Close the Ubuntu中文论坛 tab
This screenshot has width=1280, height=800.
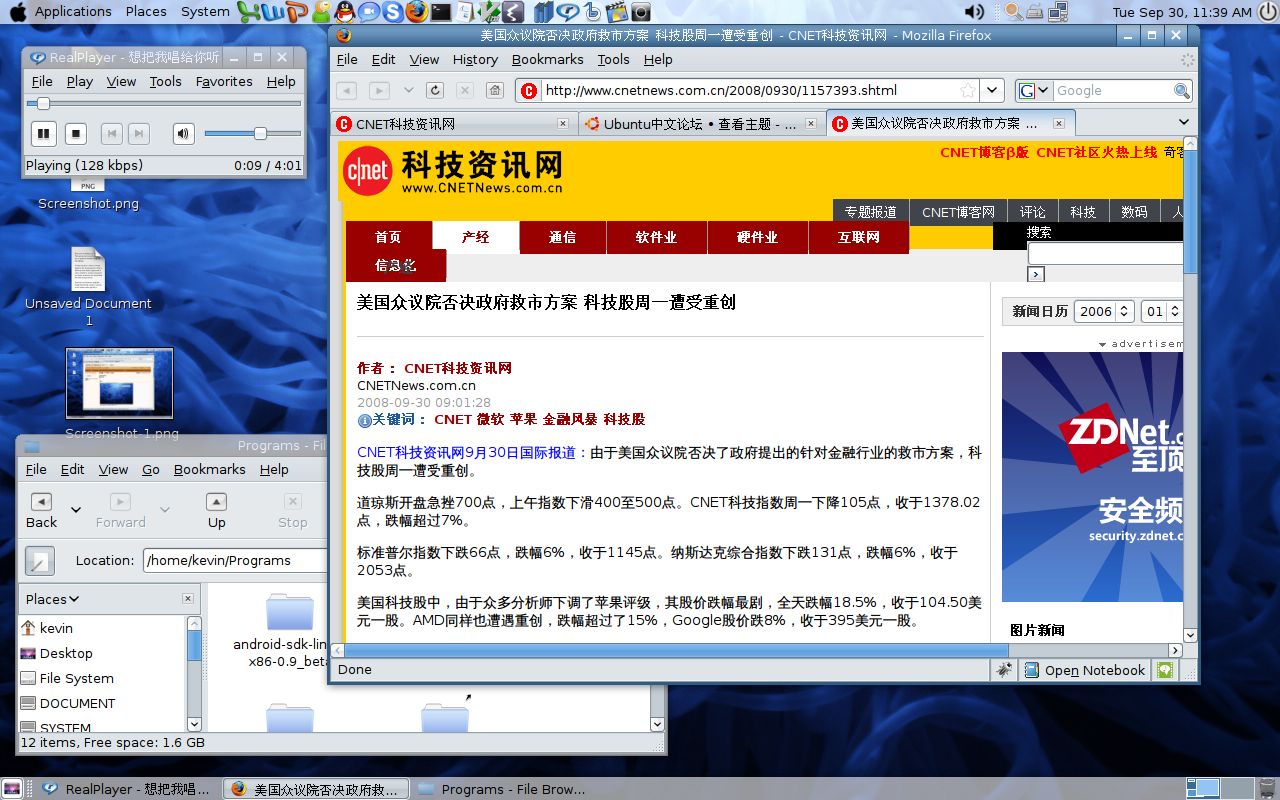811,124
